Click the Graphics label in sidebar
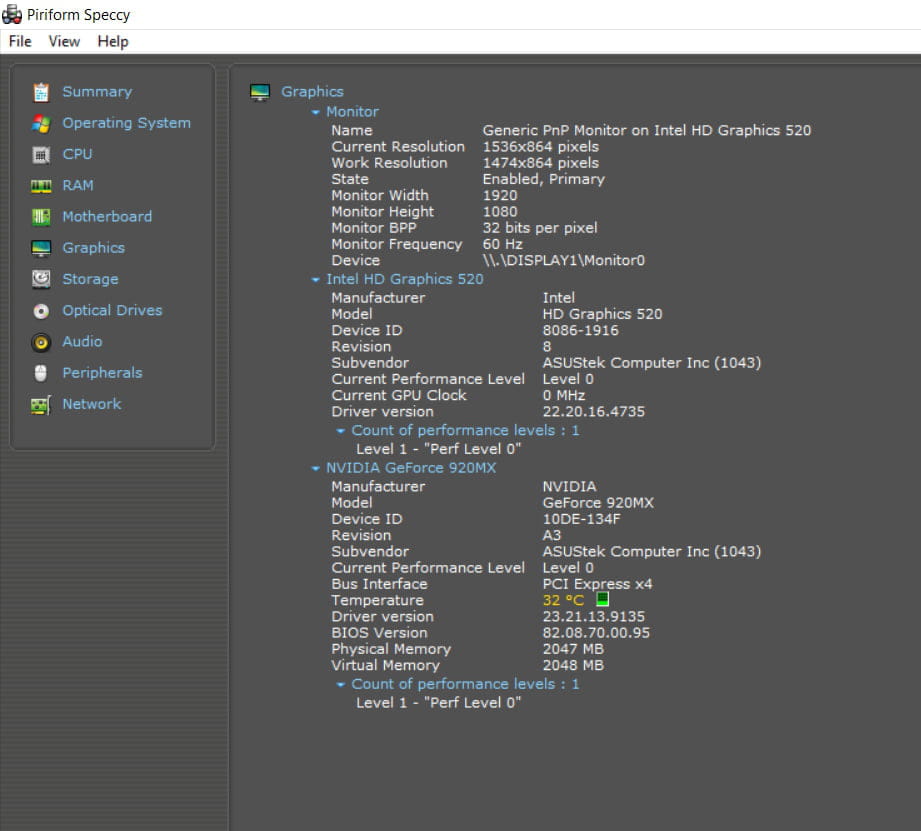The height and width of the screenshot is (831, 921). [x=93, y=248]
